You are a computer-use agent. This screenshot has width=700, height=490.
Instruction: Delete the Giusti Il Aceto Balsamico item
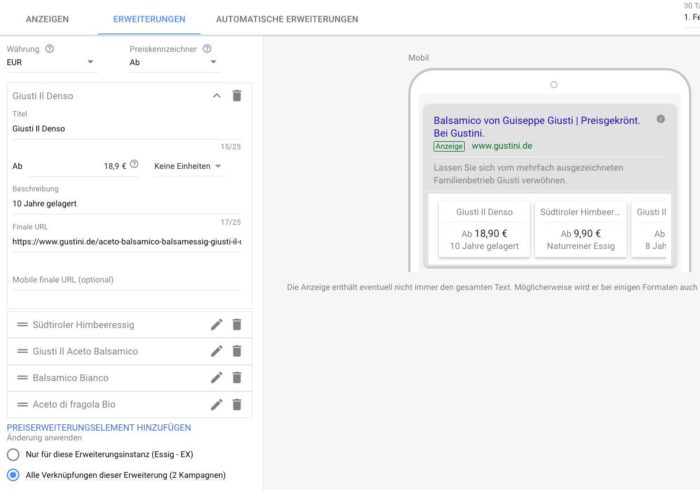tap(237, 351)
